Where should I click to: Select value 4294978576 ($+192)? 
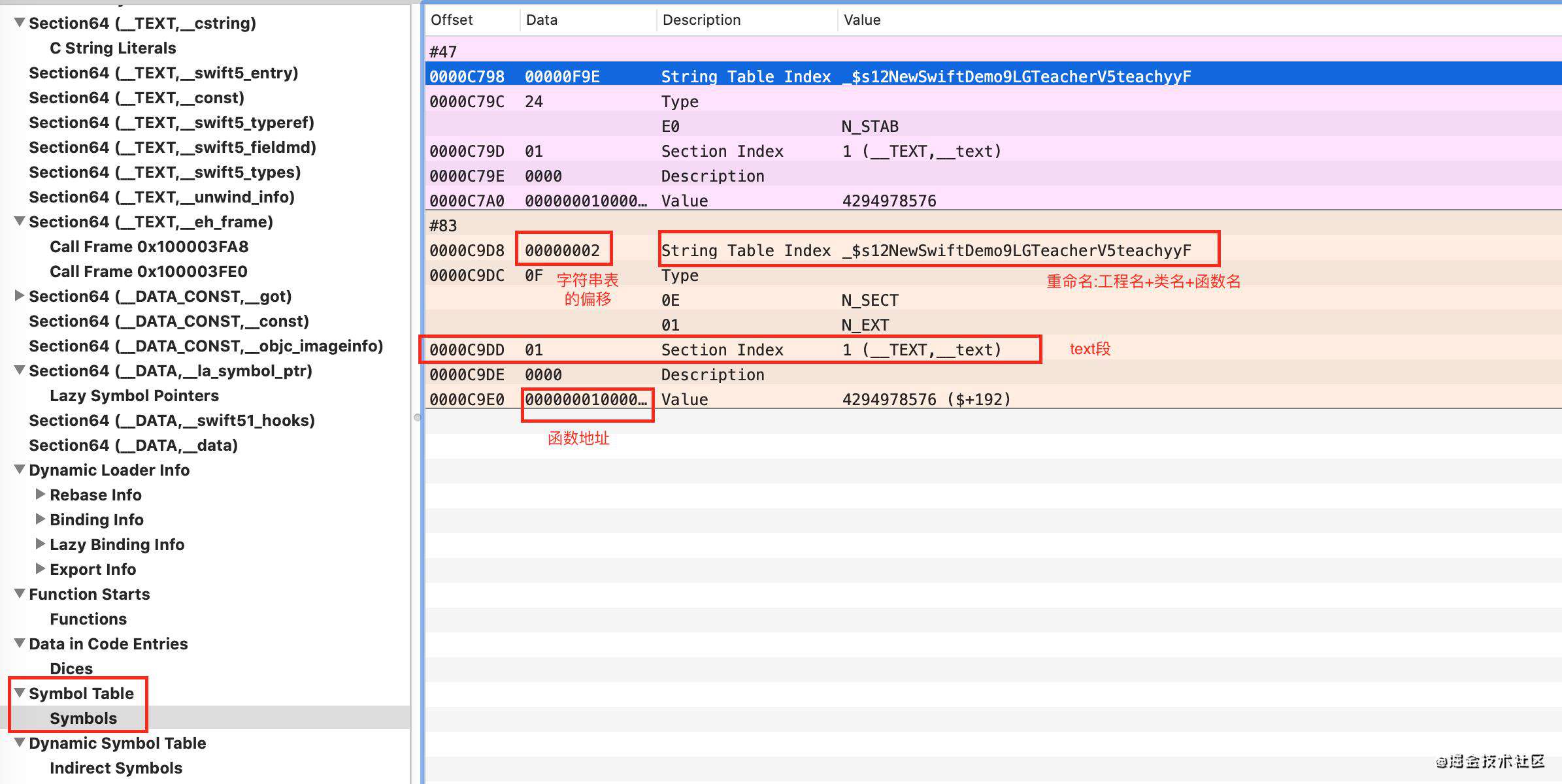(x=926, y=399)
